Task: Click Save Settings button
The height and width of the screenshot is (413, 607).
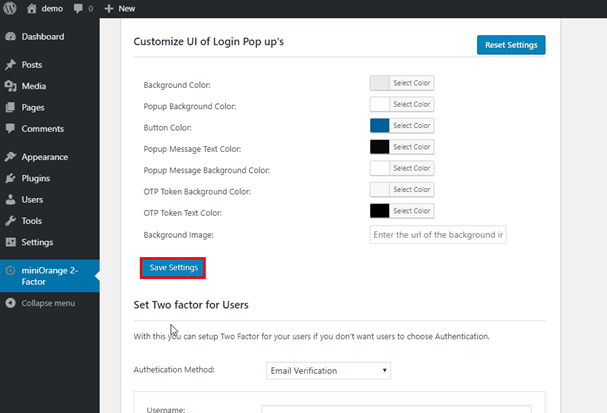Action: [173, 268]
